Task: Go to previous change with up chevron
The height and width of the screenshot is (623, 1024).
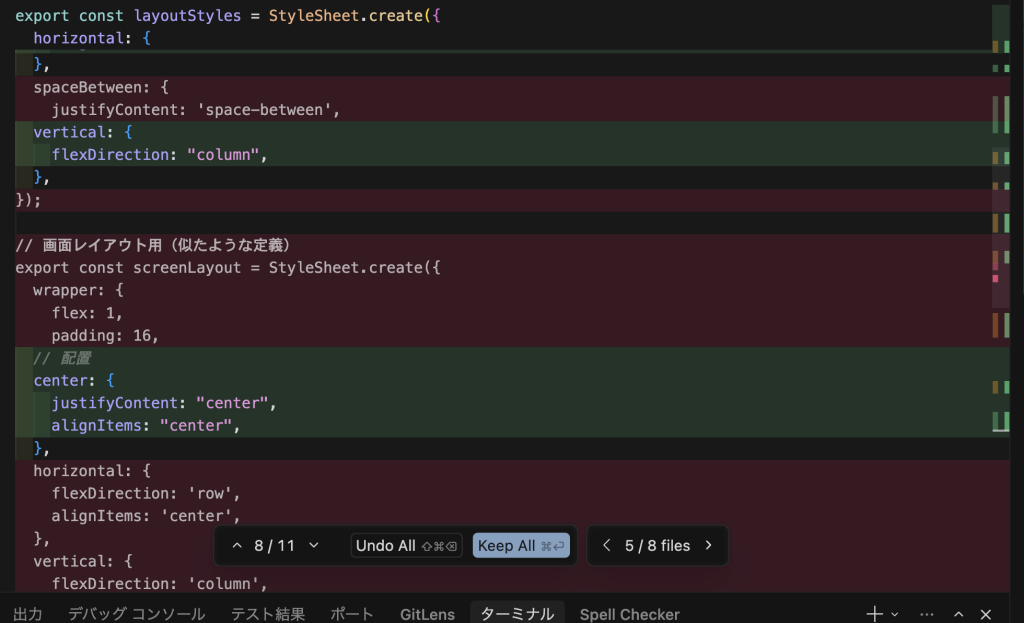Action: tap(237, 546)
